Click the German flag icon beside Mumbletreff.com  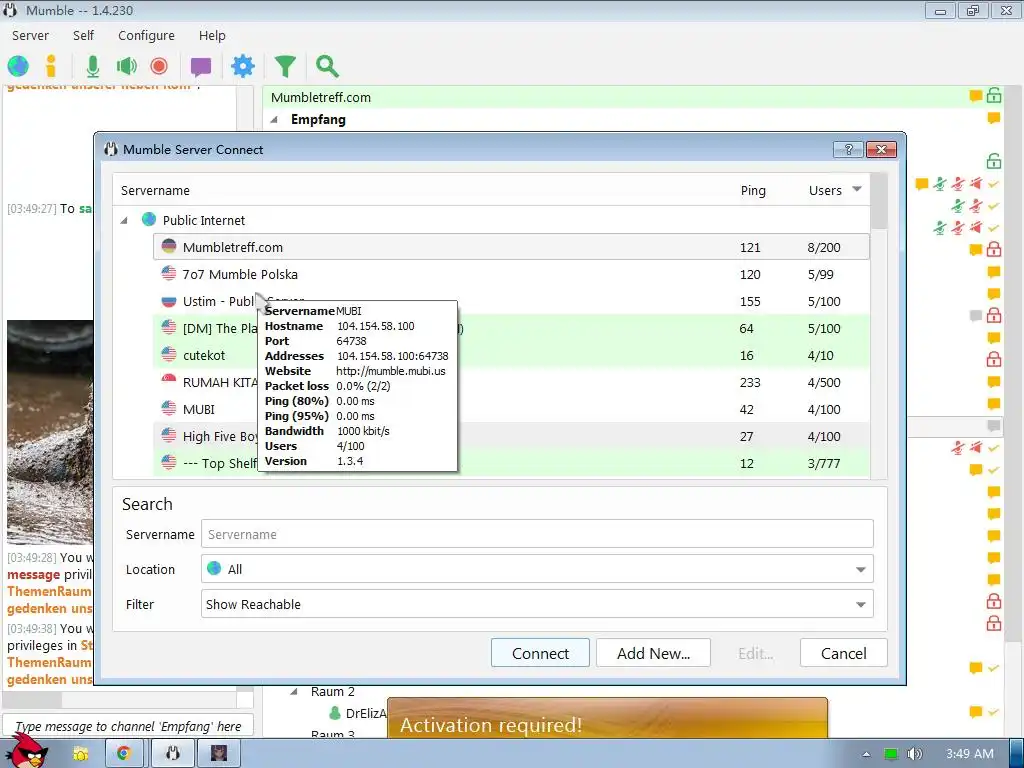[x=169, y=246]
